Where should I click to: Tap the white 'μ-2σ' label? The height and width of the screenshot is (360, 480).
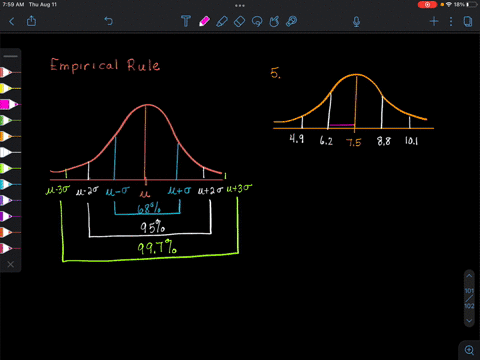tap(87, 191)
